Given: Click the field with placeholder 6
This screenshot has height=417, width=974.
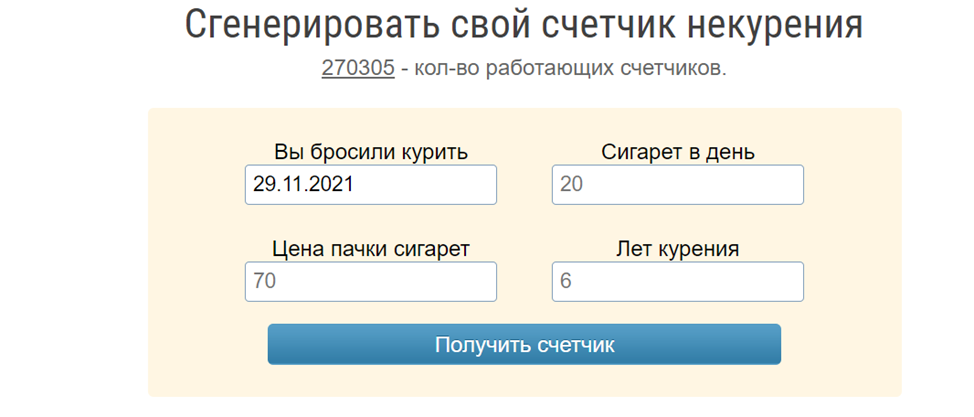Looking at the screenshot, I should 677,282.
